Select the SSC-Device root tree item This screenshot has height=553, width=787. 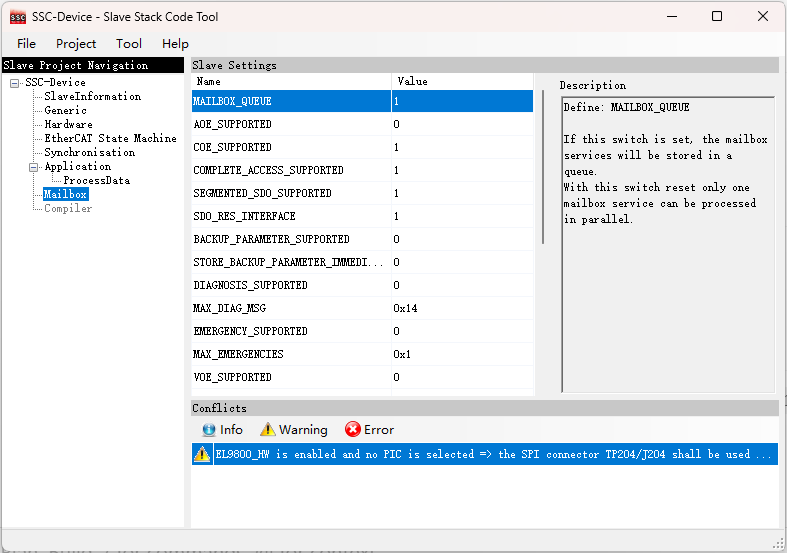pos(55,82)
